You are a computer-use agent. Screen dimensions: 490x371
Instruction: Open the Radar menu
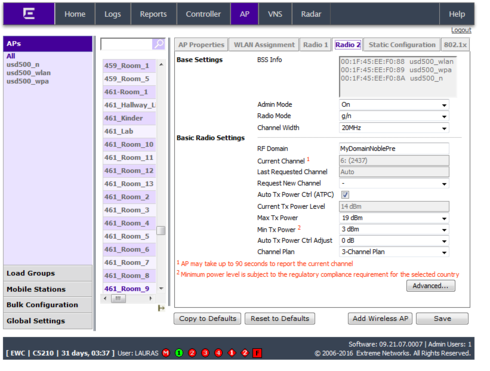tap(311, 14)
